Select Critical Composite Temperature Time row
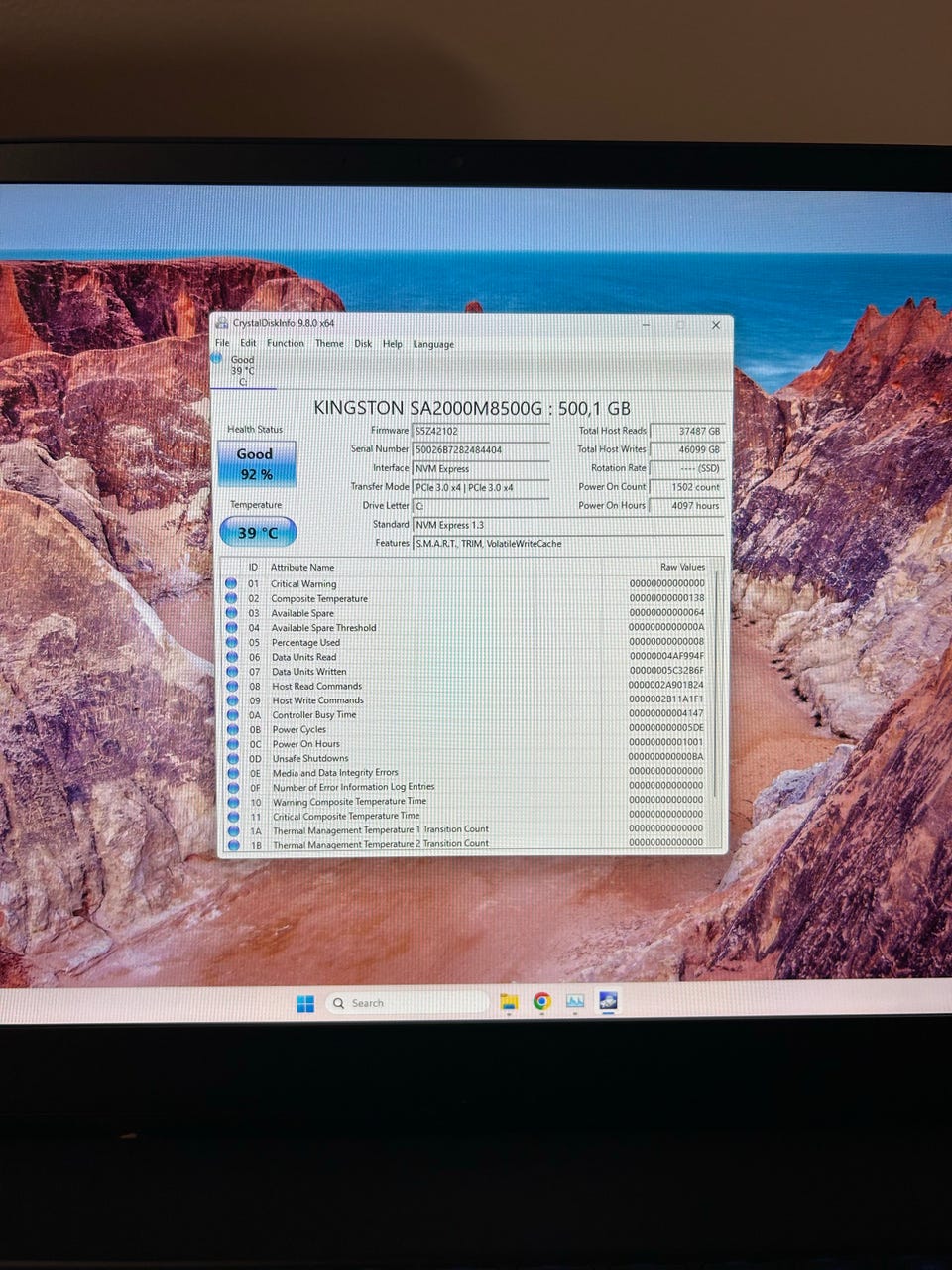Screen dimensions: 952x1270 pyautogui.click(x=466, y=816)
